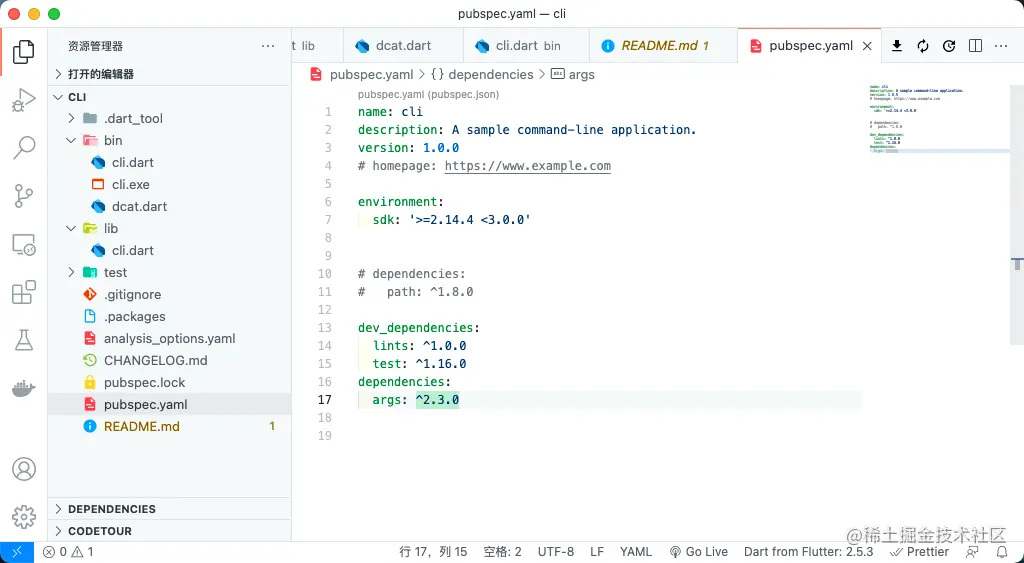Open the Remote Explorer view
The height and width of the screenshot is (563, 1024).
click(23, 244)
